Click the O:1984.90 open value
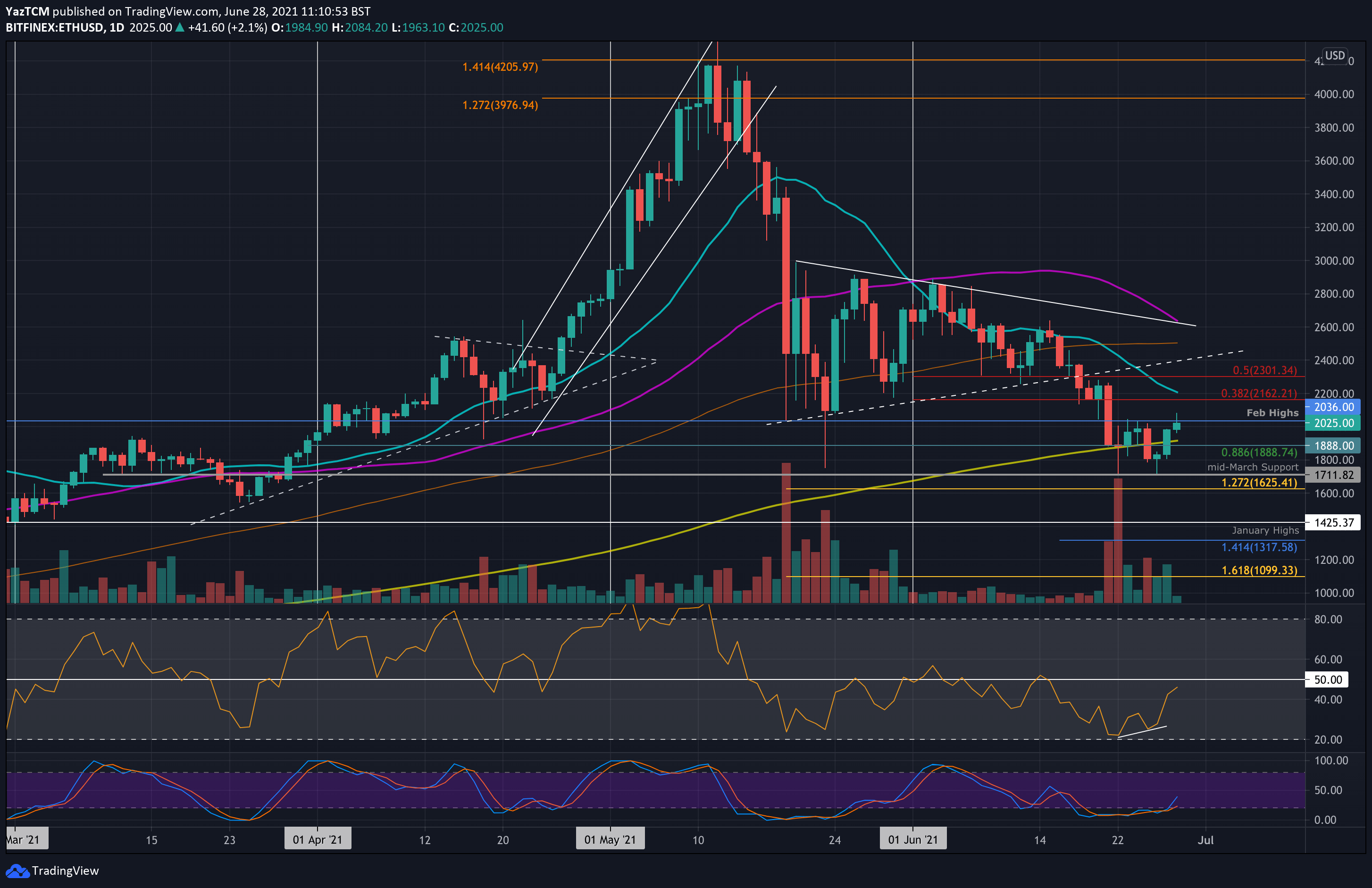This screenshot has width=1372, height=888. (x=300, y=28)
